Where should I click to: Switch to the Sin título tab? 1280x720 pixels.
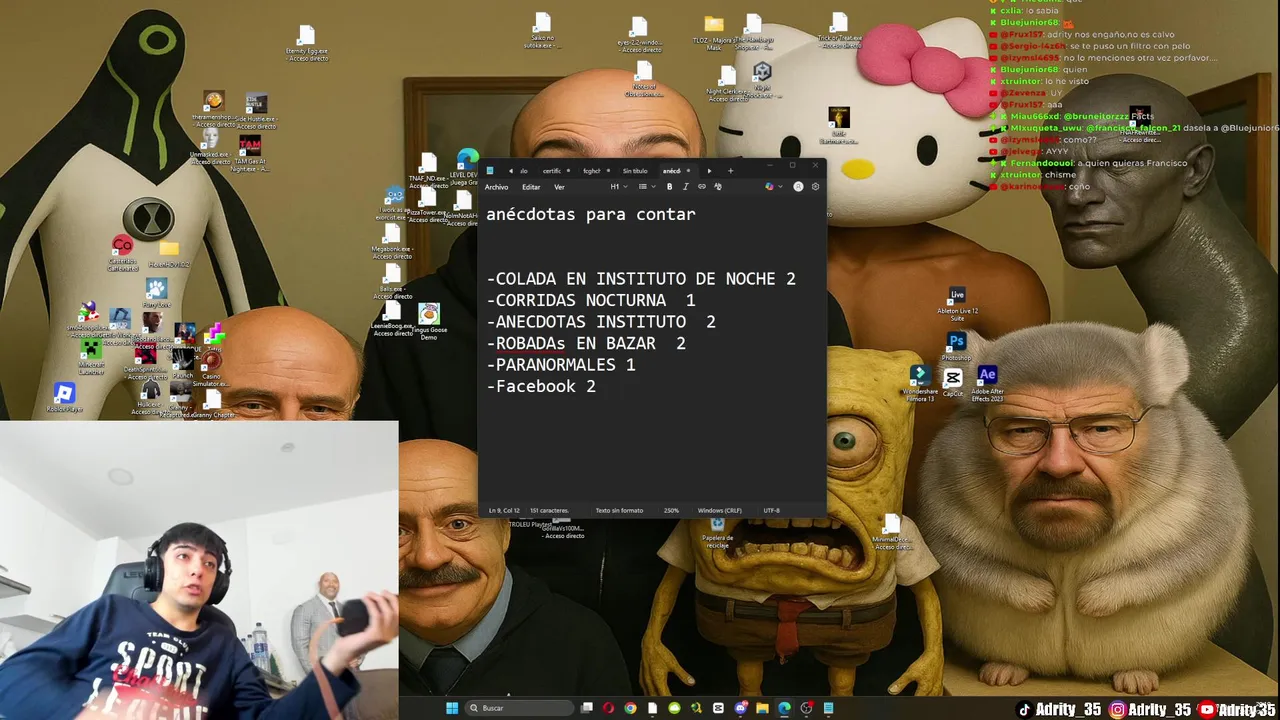tap(635, 171)
